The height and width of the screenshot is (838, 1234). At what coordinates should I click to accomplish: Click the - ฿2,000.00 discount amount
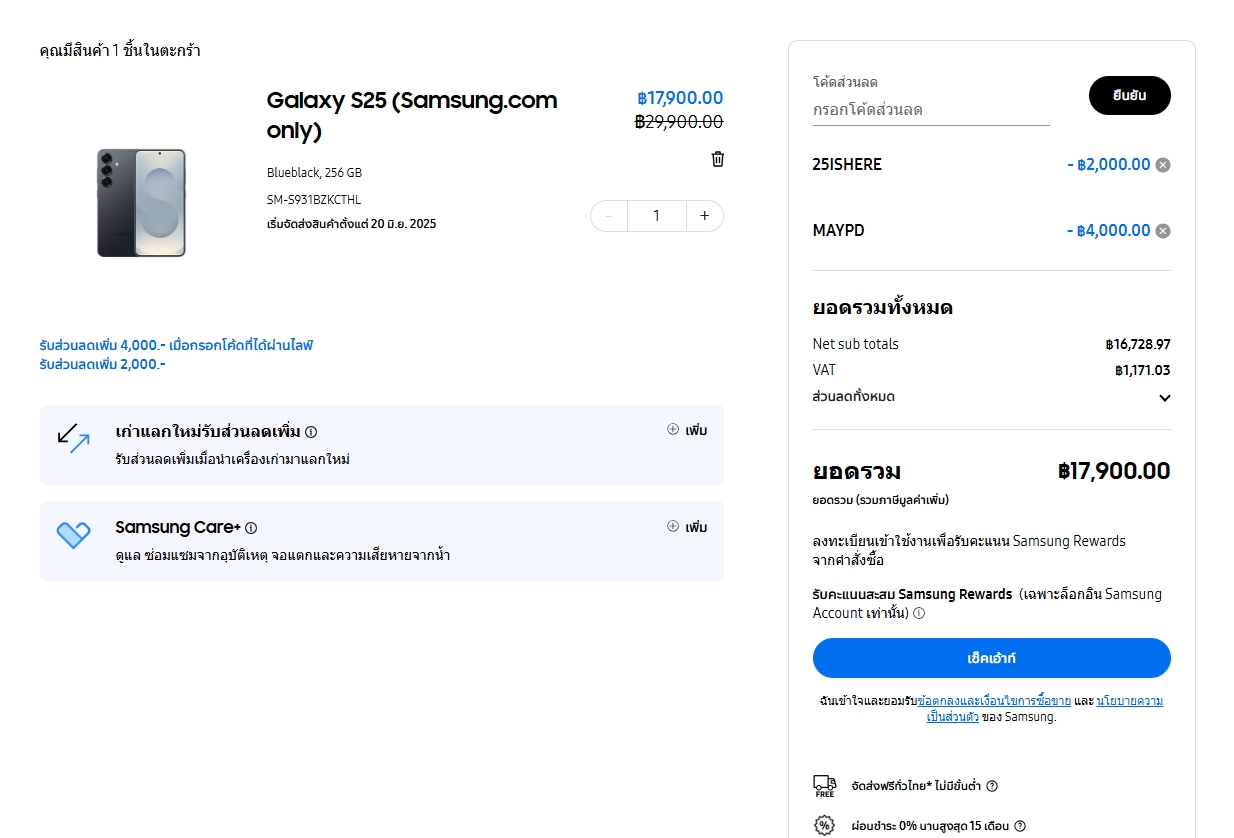click(x=1109, y=165)
